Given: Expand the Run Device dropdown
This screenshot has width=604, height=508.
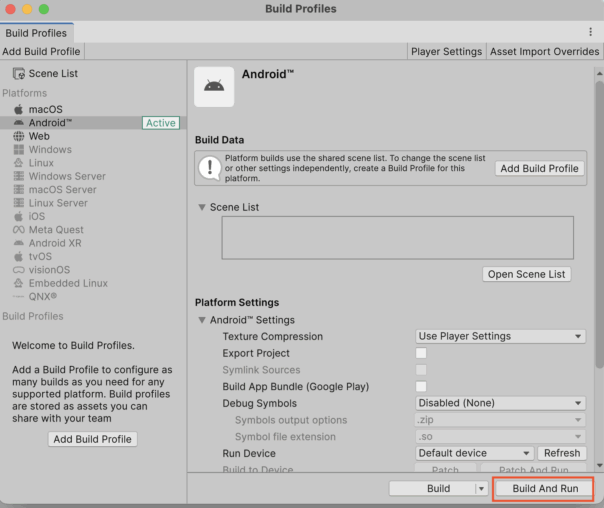Looking at the screenshot, I should tap(474, 453).
